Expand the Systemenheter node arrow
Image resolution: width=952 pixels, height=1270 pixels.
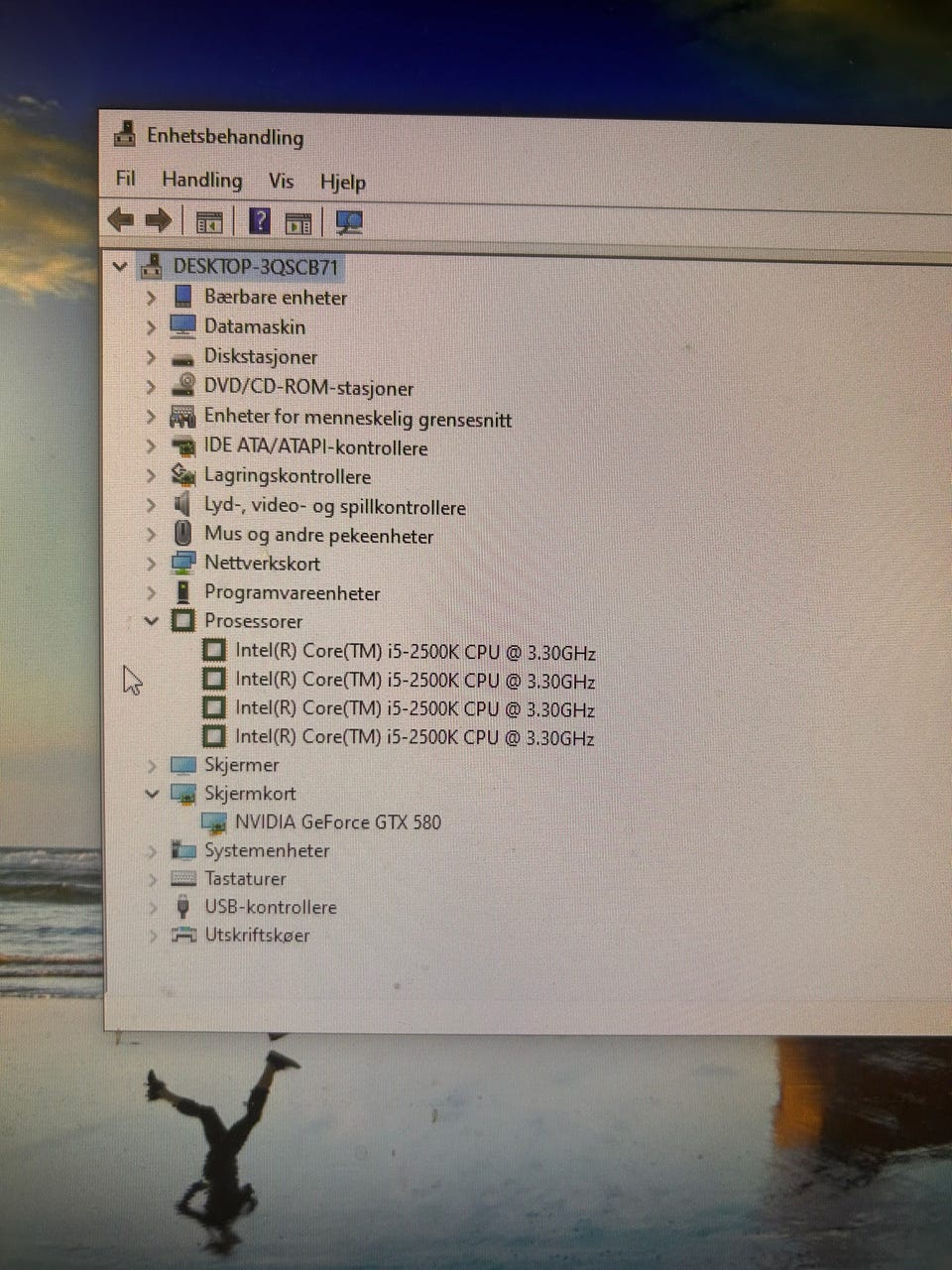[152, 851]
